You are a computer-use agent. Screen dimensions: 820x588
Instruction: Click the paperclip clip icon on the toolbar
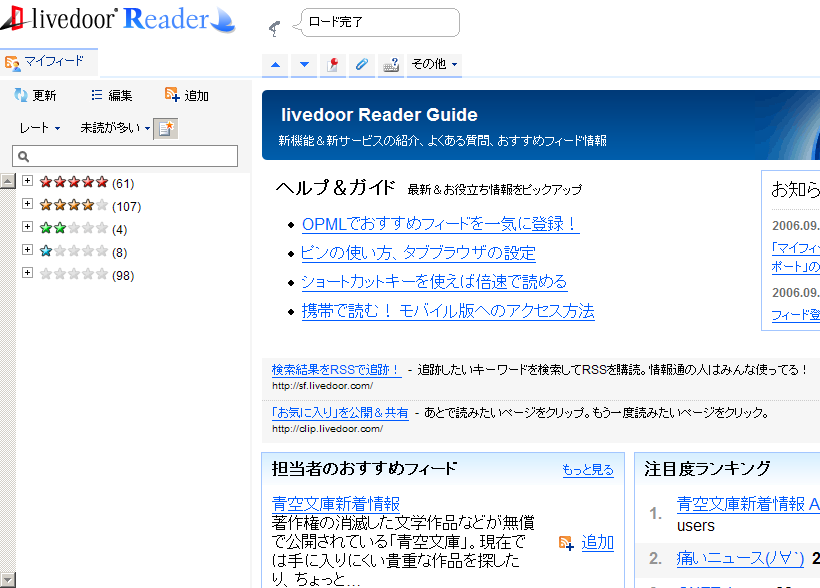point(361,64)
